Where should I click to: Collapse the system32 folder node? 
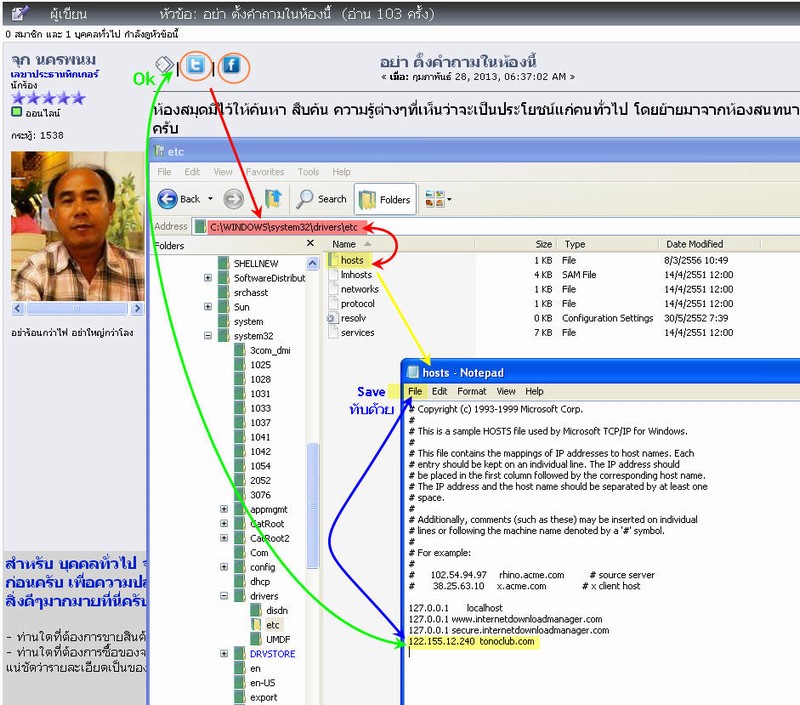(208, 336)
